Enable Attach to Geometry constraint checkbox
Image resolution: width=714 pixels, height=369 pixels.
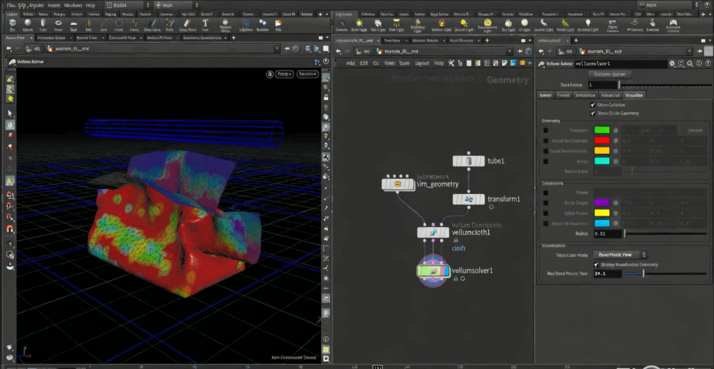pos(546,224)
